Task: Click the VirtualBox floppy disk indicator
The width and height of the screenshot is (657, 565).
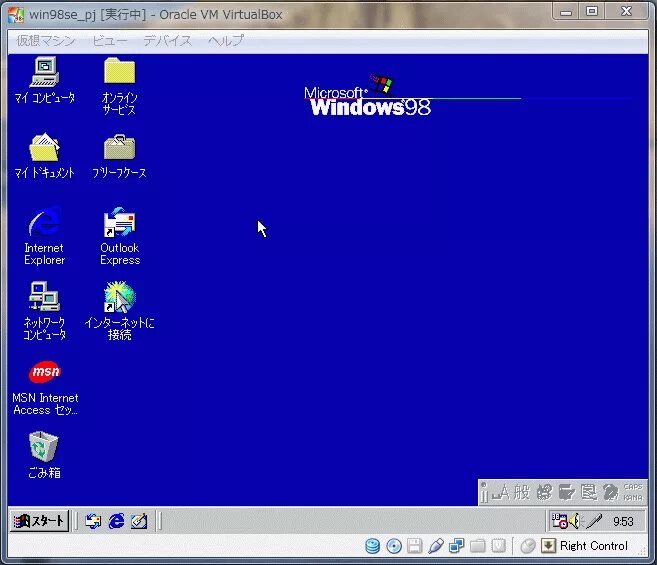Action: pyautogui.click(x=414, y=546)
